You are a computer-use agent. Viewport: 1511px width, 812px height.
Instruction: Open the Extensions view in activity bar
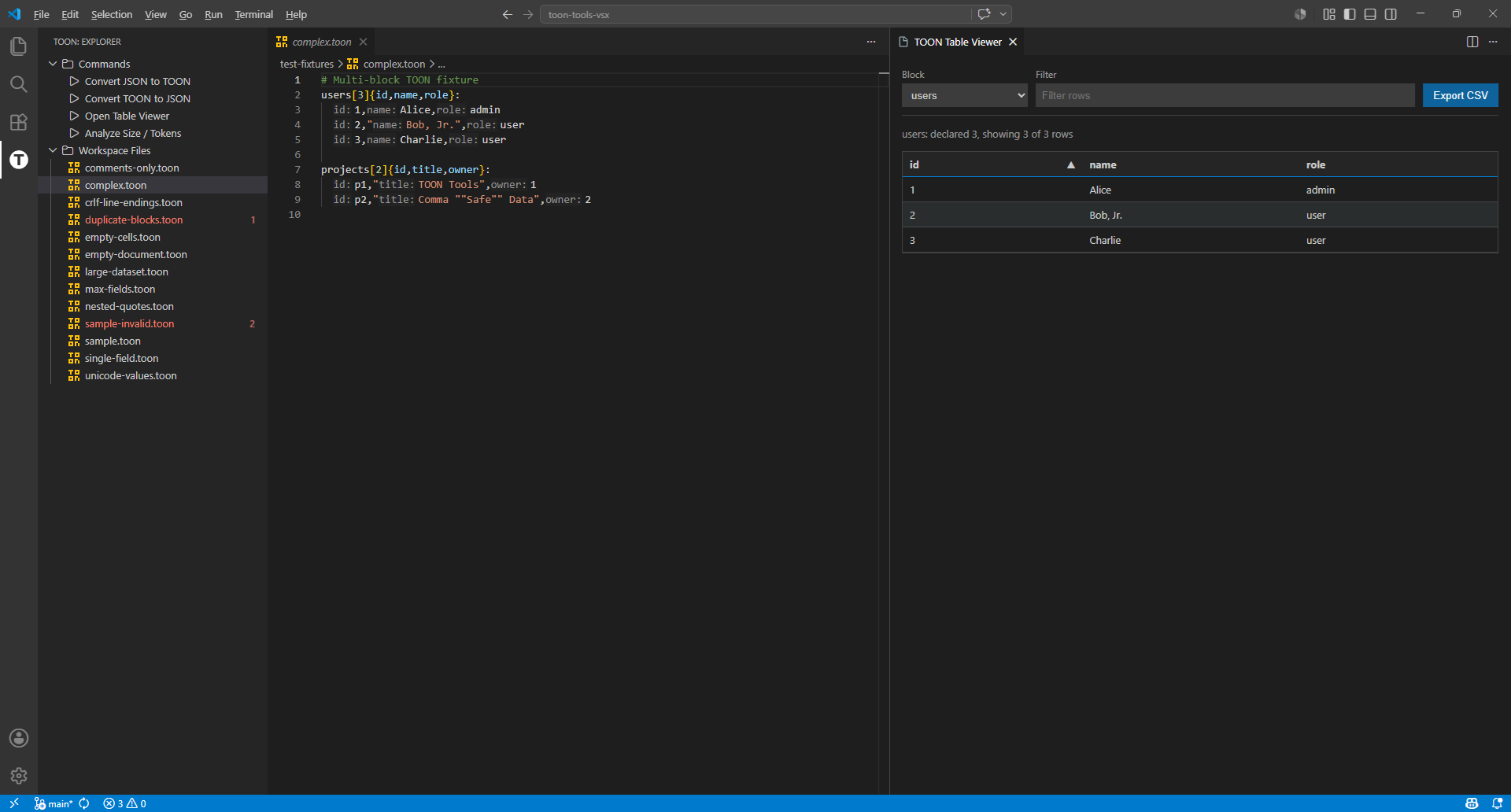[19, 122]
